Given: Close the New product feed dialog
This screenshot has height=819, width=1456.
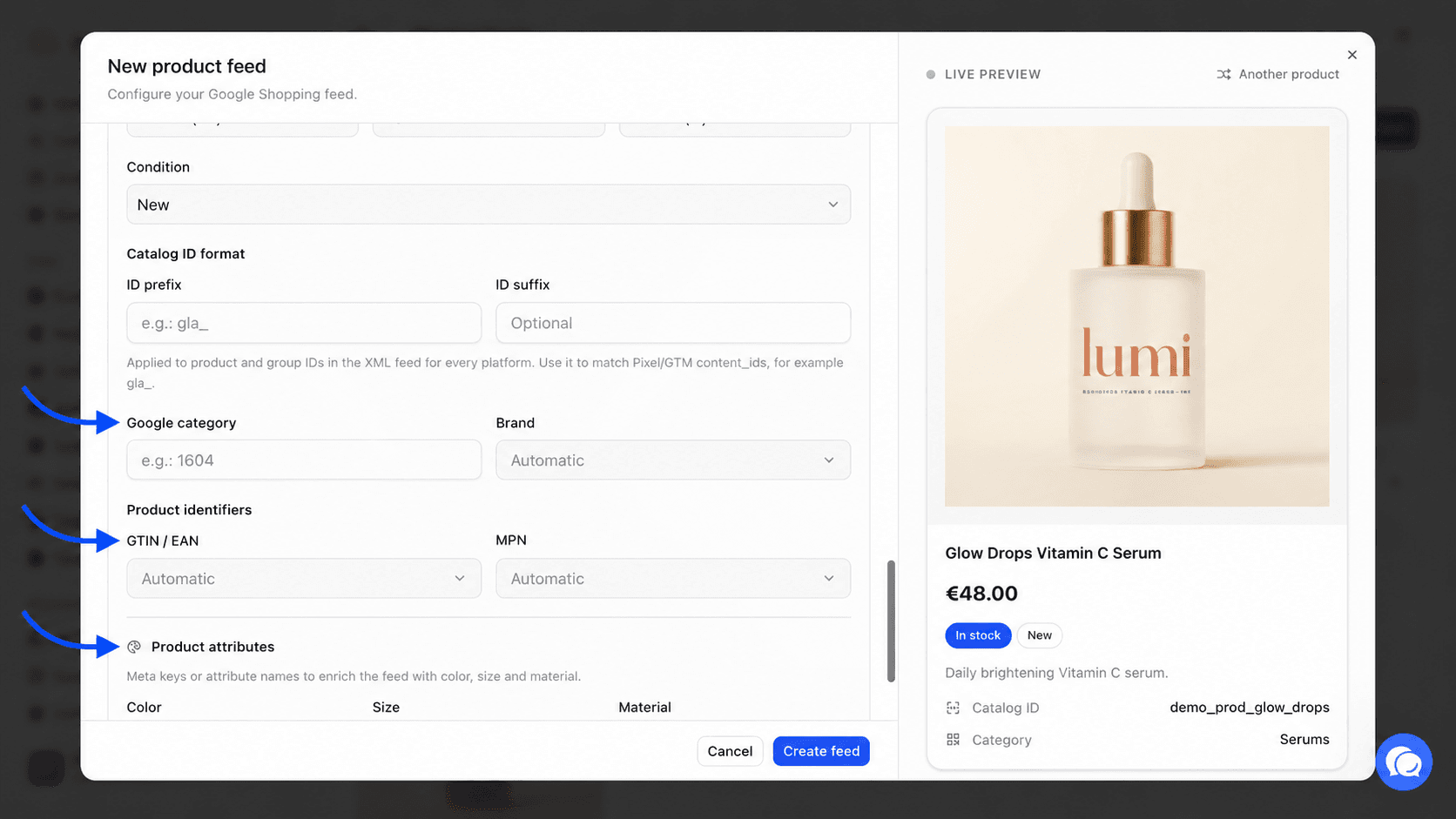Looking at the screenshot, I should pyautogui.click(x=1352, y=55).
